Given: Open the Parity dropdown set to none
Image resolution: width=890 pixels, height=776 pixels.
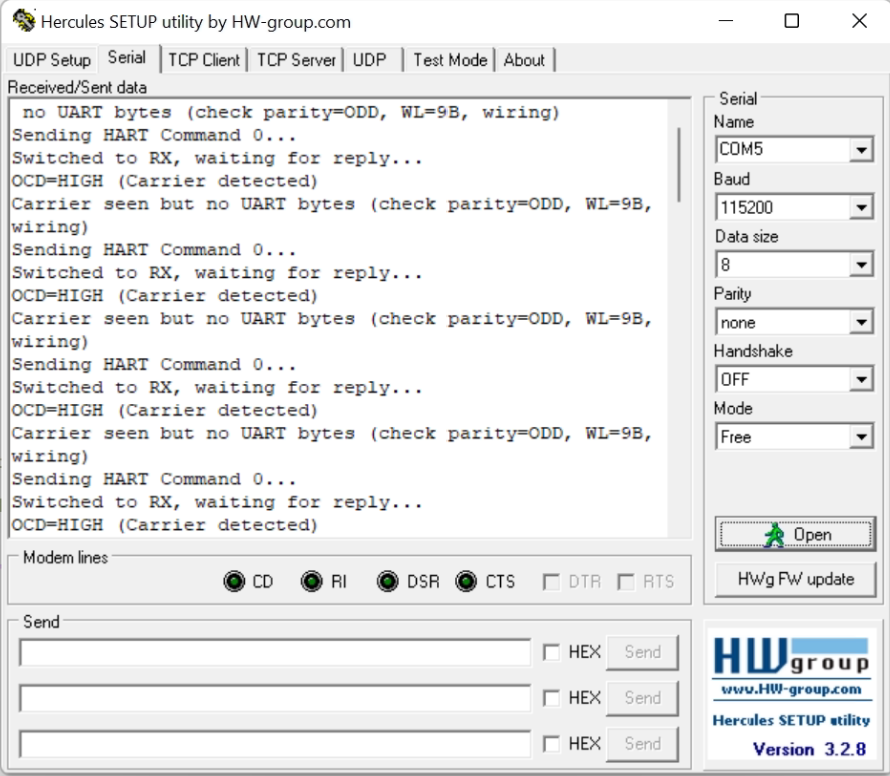Looking at the screenshot, I should click(861, 322).
